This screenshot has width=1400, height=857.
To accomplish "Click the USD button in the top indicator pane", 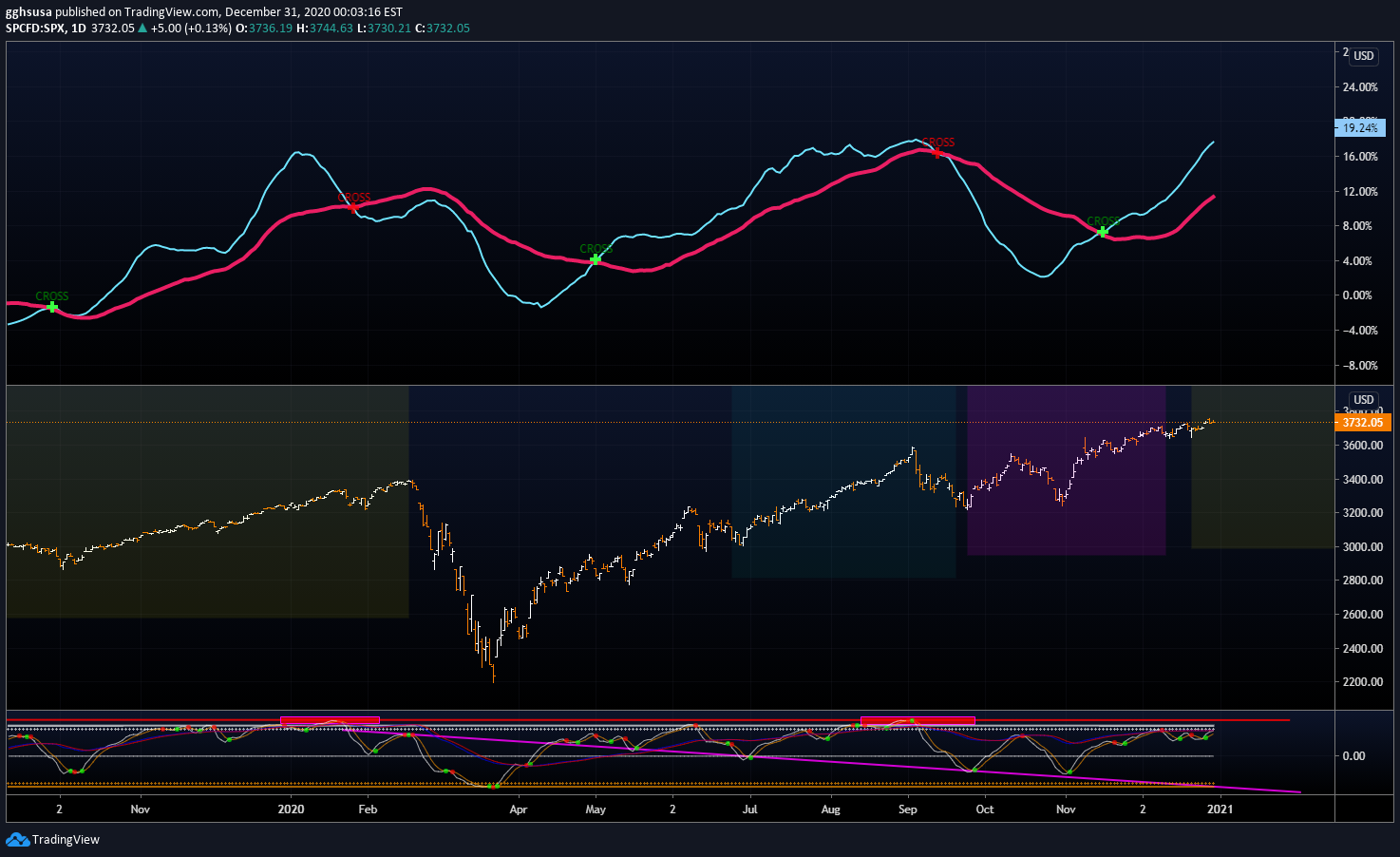I will pyautogui.click(x=1364, y=56).
